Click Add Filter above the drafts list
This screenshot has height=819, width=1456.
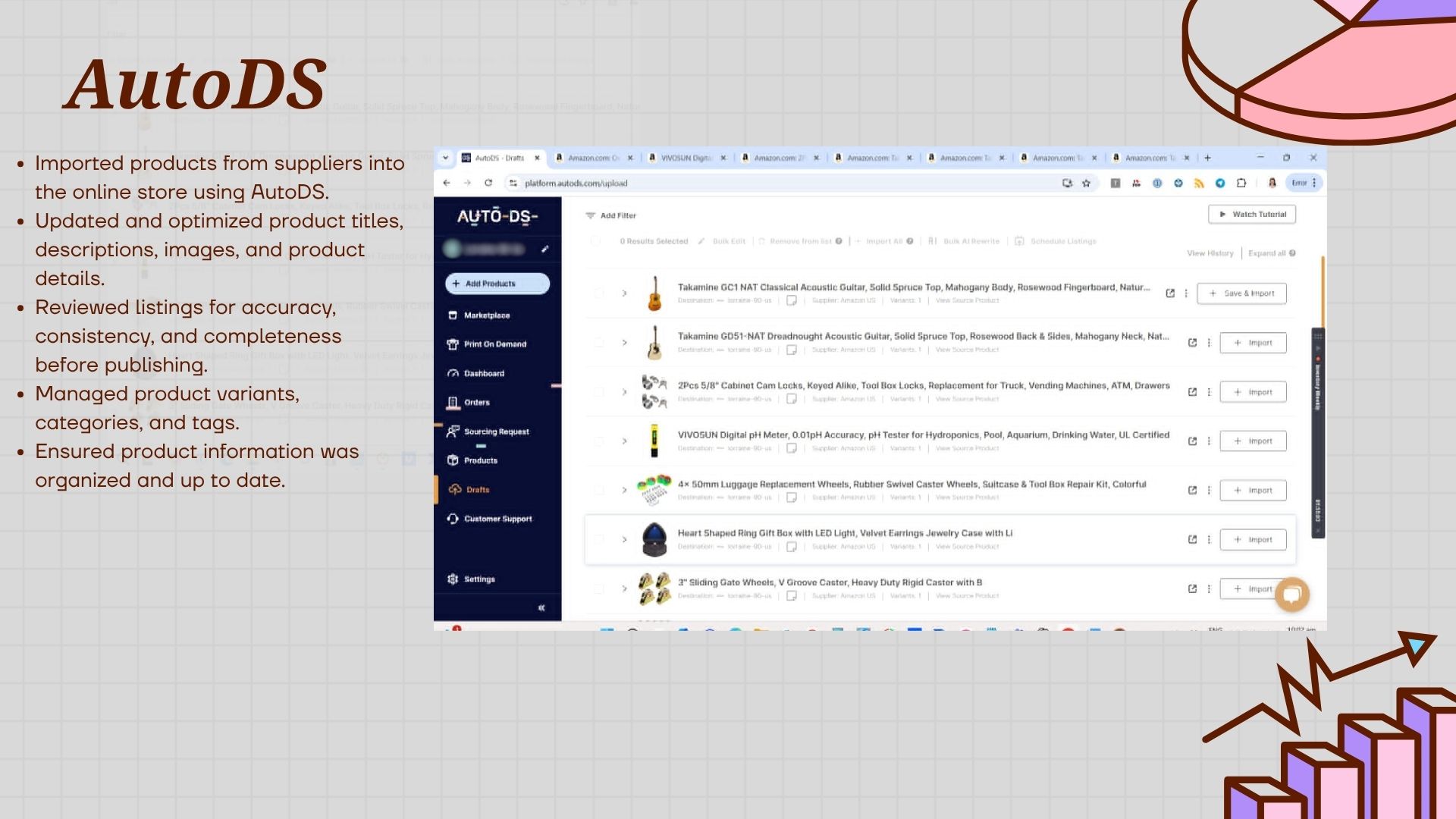(x=611, y=215)
